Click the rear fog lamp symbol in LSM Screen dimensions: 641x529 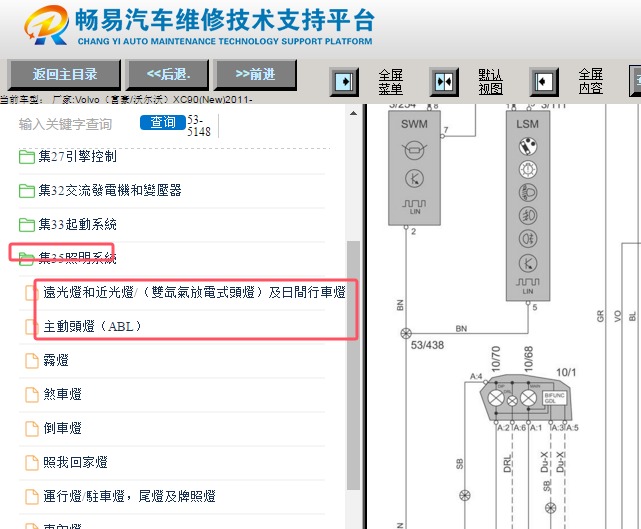point(528,239)
